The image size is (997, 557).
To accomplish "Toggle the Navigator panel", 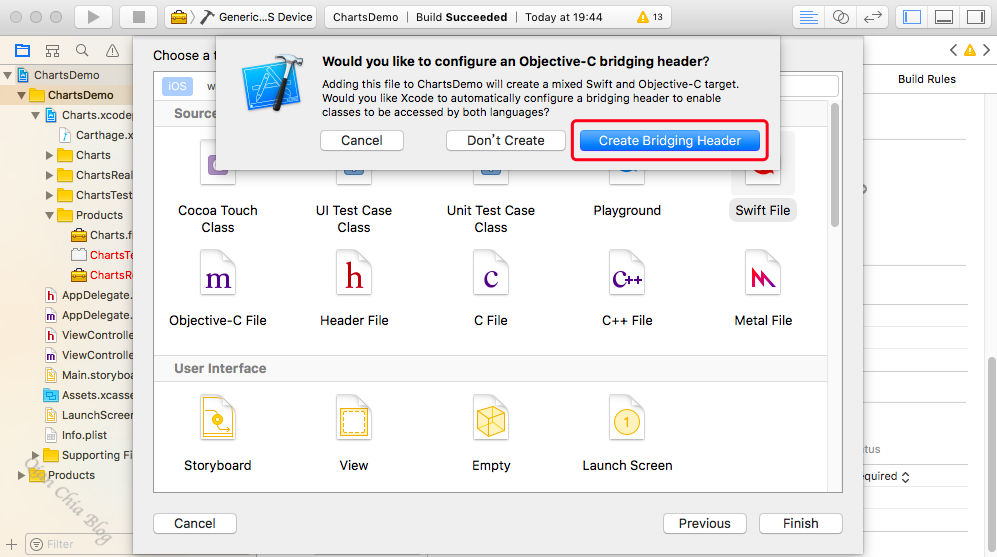I will pos(912,17).
